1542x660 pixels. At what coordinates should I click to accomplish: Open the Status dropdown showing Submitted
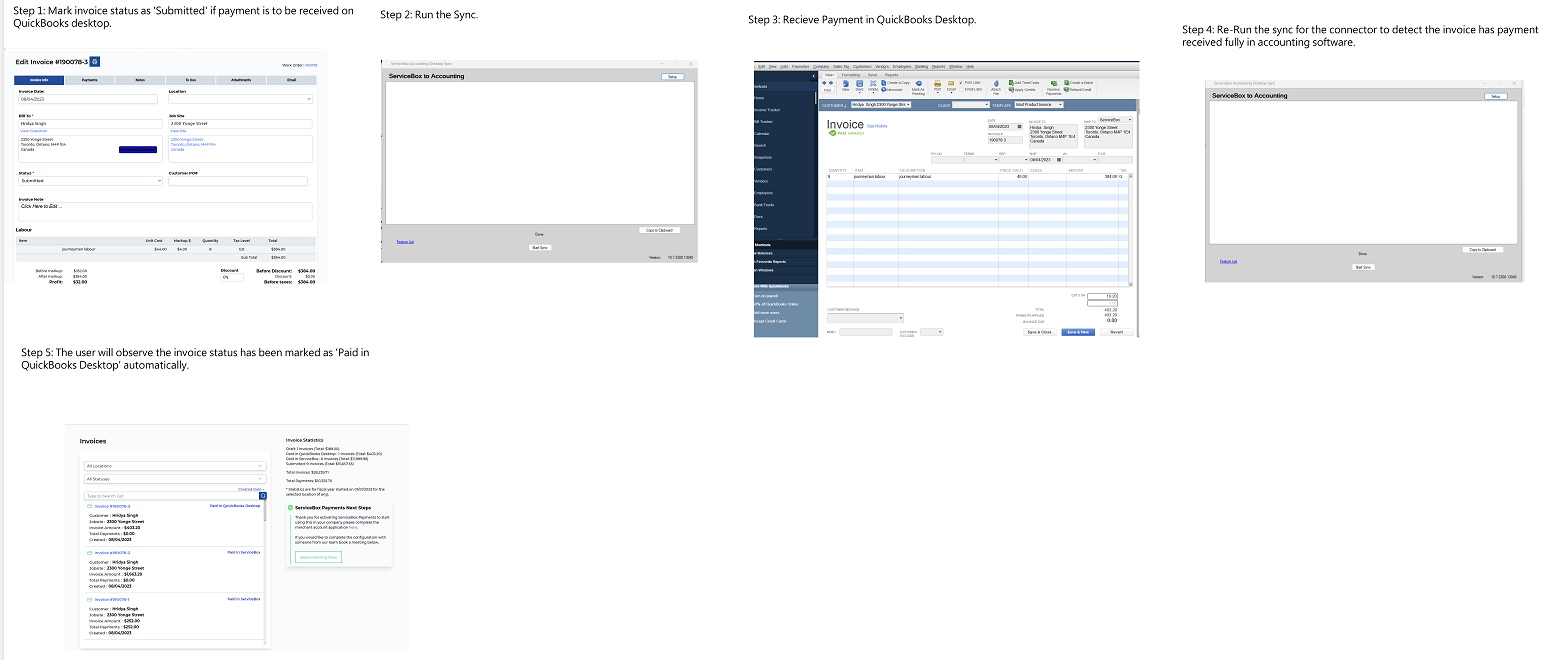point(90,181)
